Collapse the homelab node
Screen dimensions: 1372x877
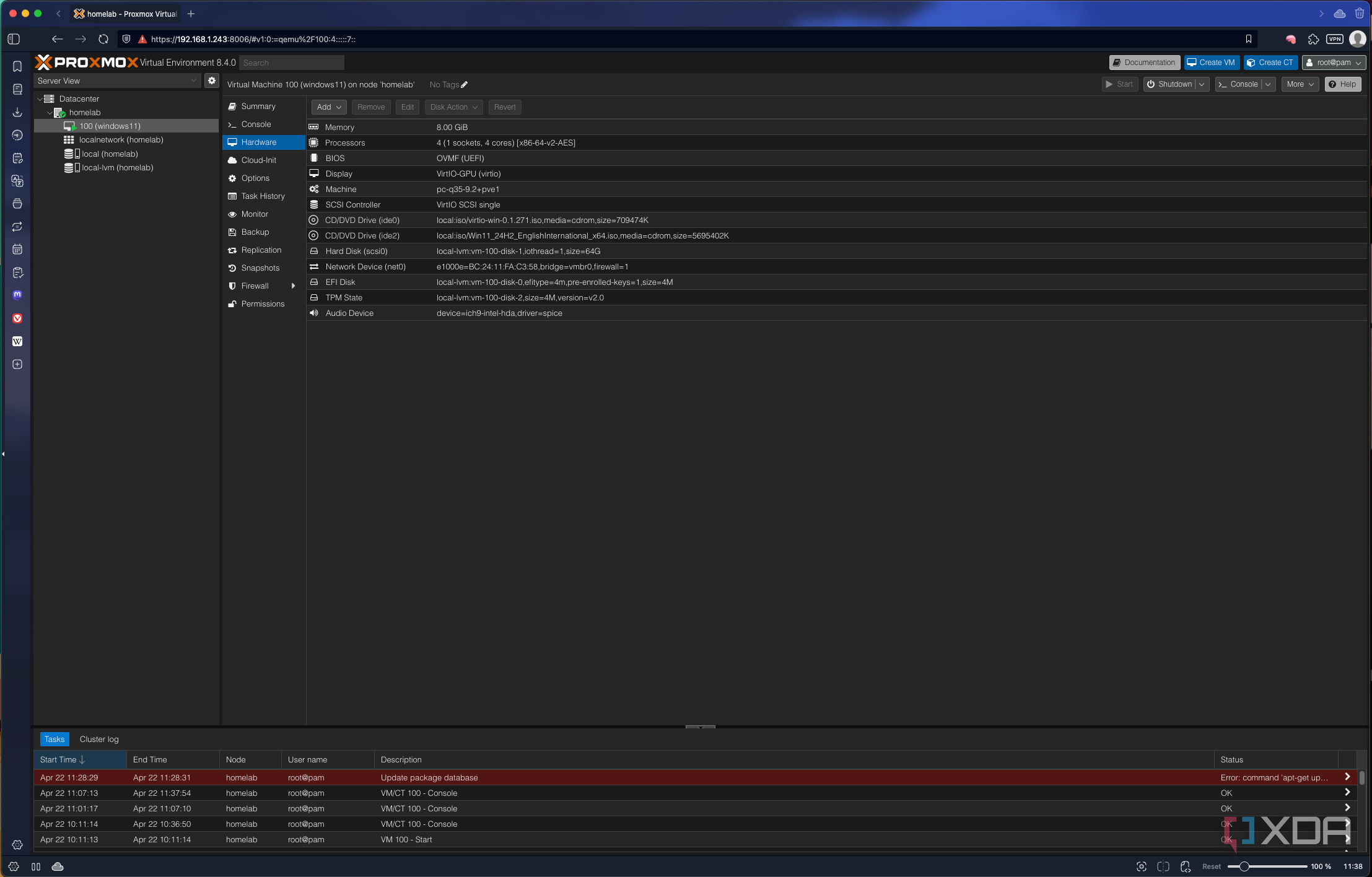50,113
